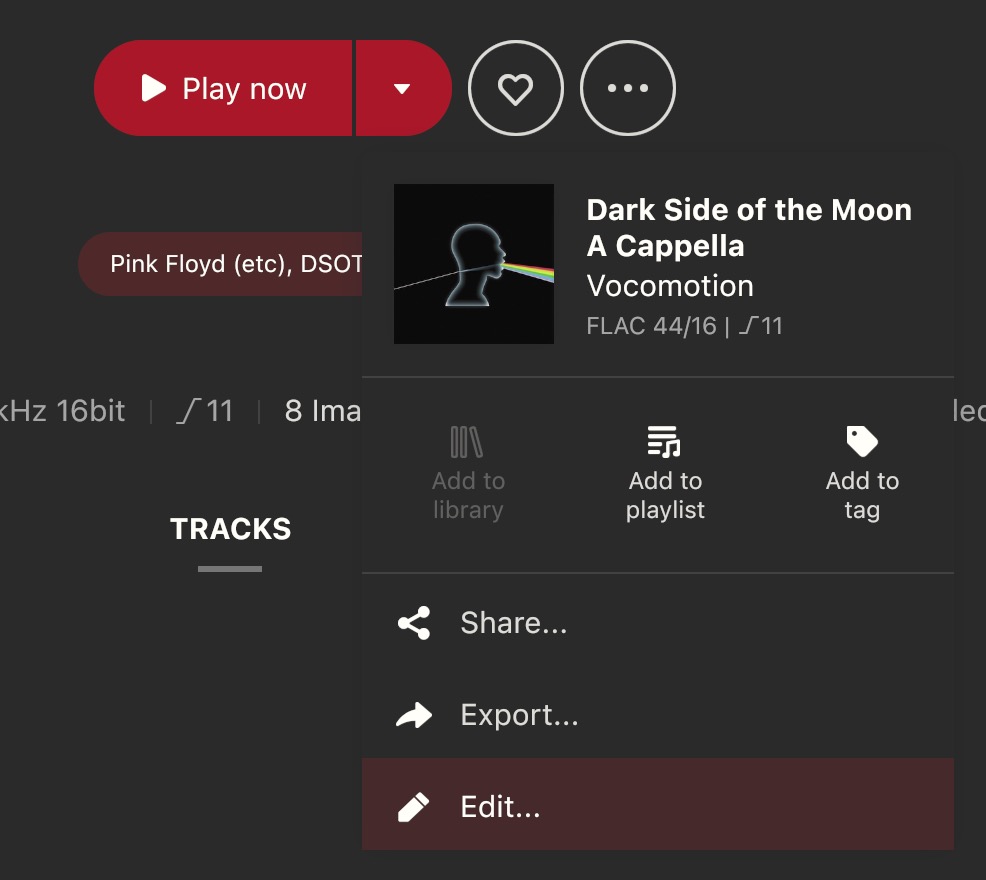Click the arrow icon beside Export...

(x=414, y=715)
